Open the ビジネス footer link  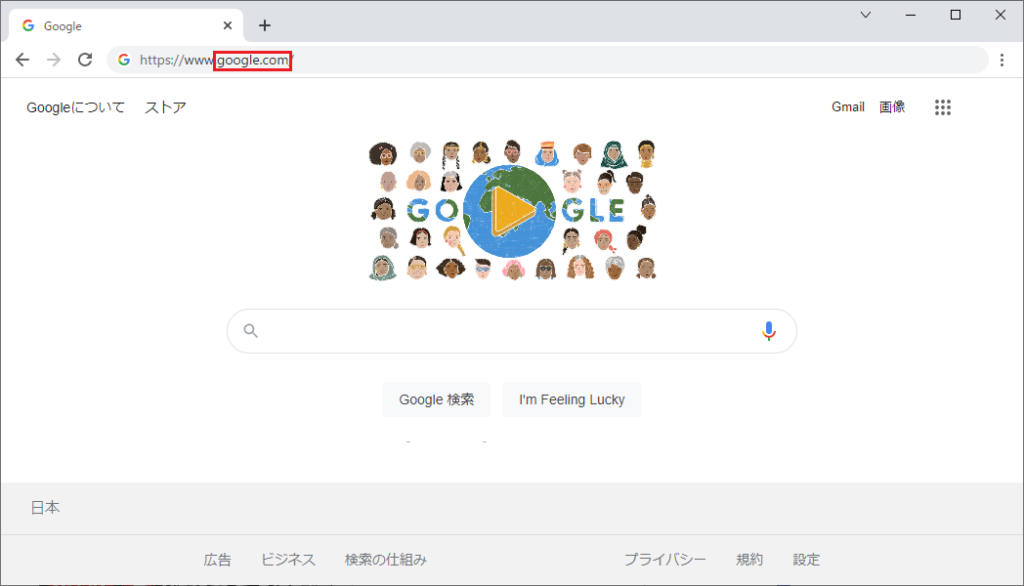[x=288, y=560]
